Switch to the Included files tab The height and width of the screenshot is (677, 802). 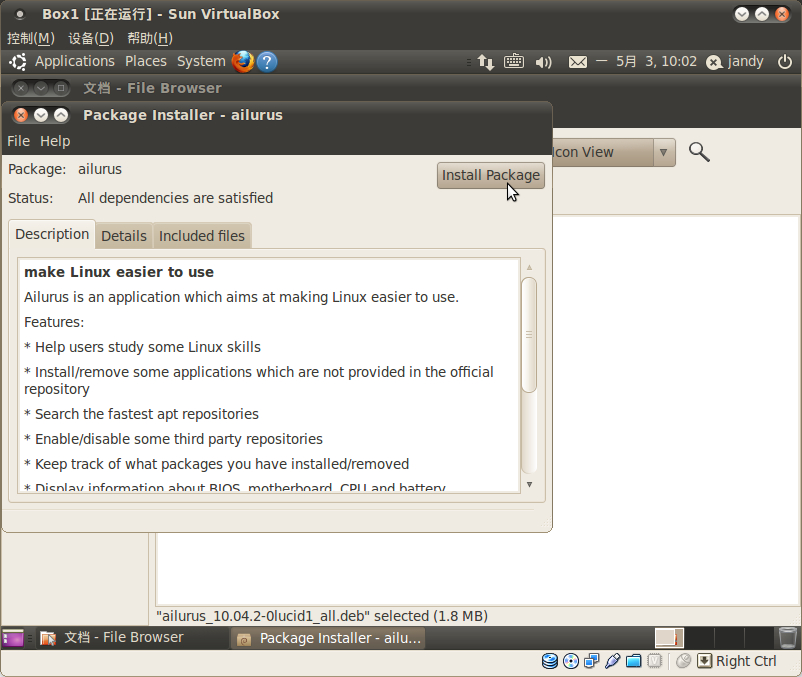(202, 236)
